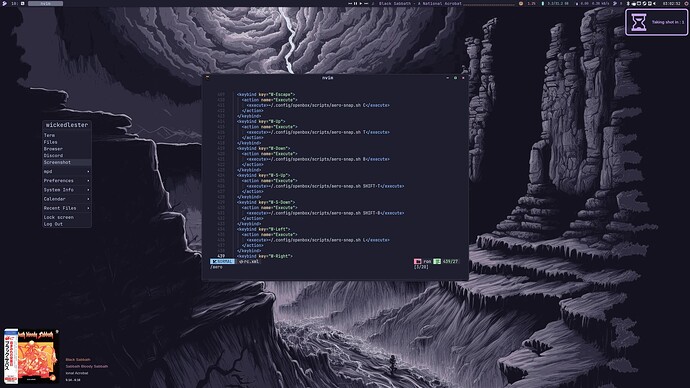This screenshot has height=388, width=690.
Task: Click the aero-snap.sh SHIFT-T execute line
Action: (x=325, y=186)
